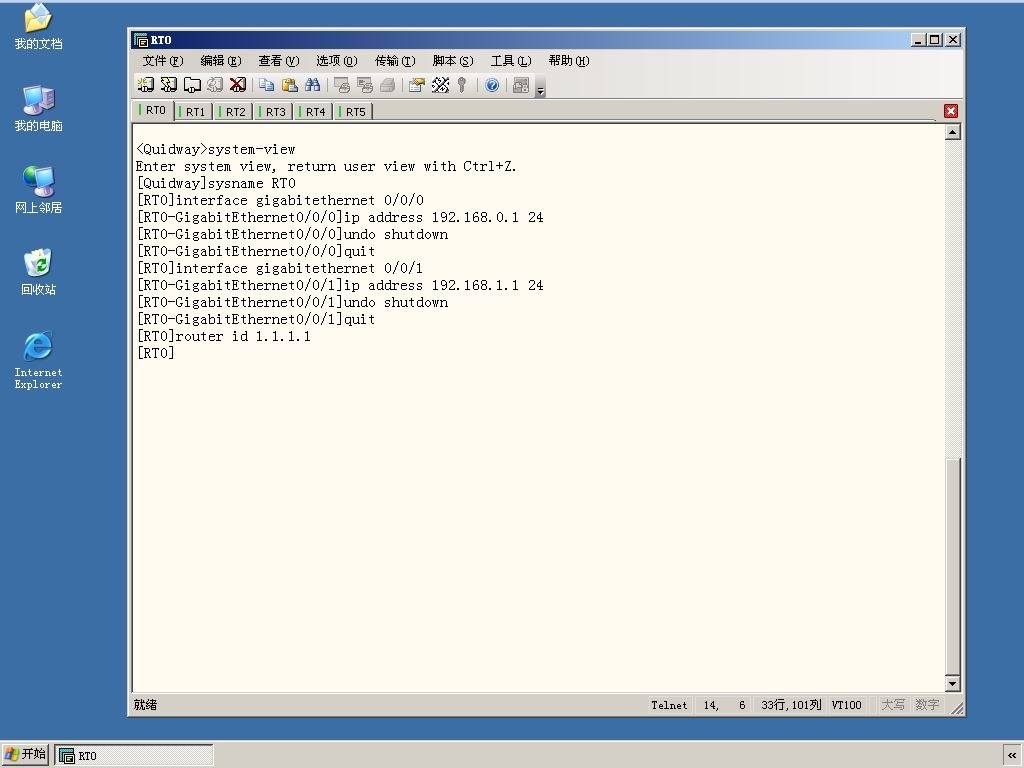Open the 文件(F) menu

(x=163, y=61)
